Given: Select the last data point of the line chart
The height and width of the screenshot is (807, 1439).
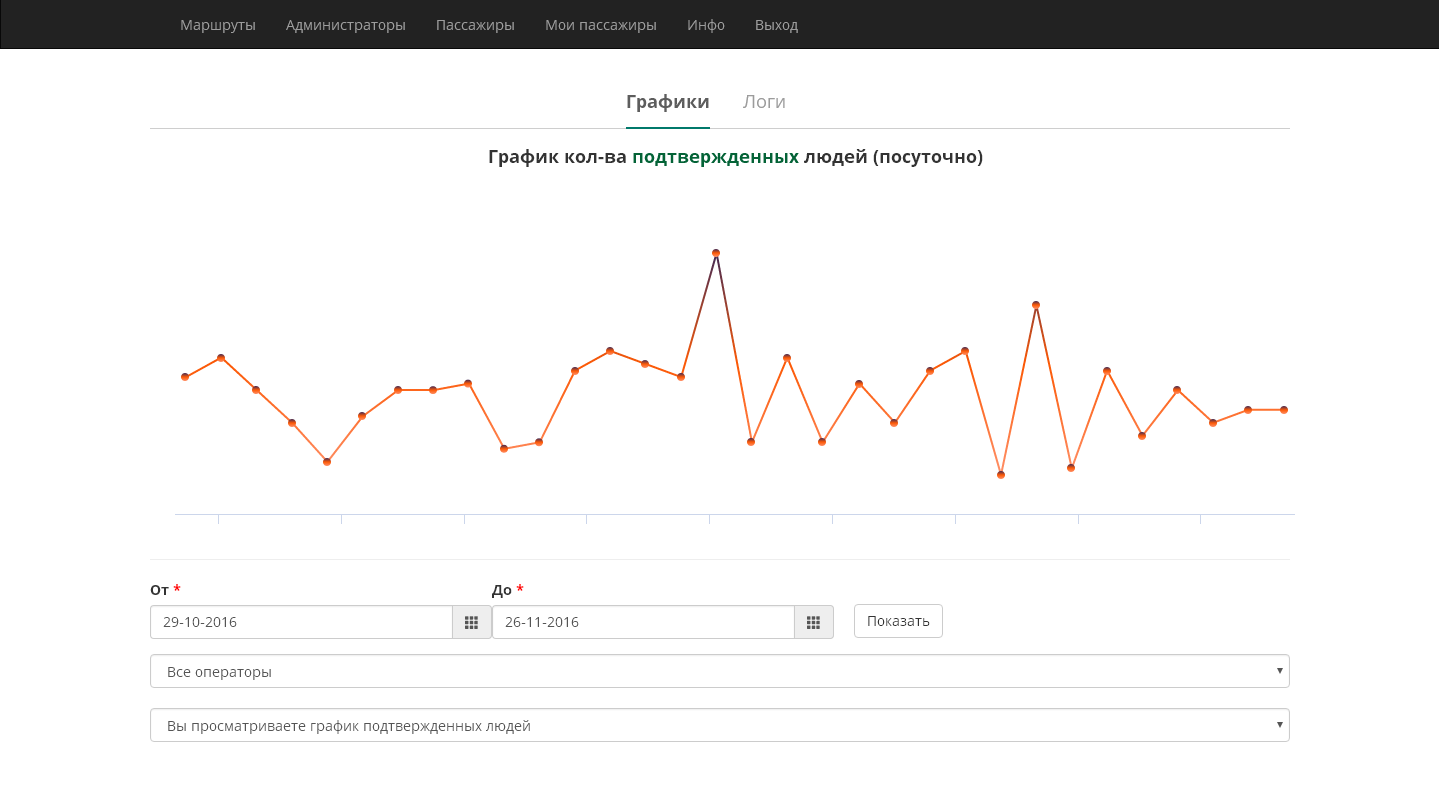Looking at the screenshot, I should pos(1284,410).
